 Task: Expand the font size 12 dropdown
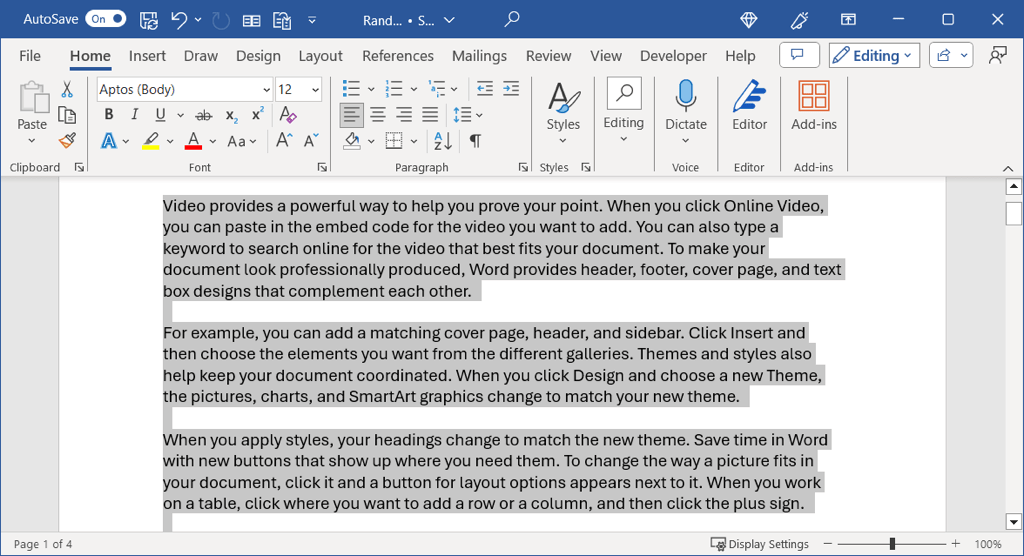click(316, 90)
